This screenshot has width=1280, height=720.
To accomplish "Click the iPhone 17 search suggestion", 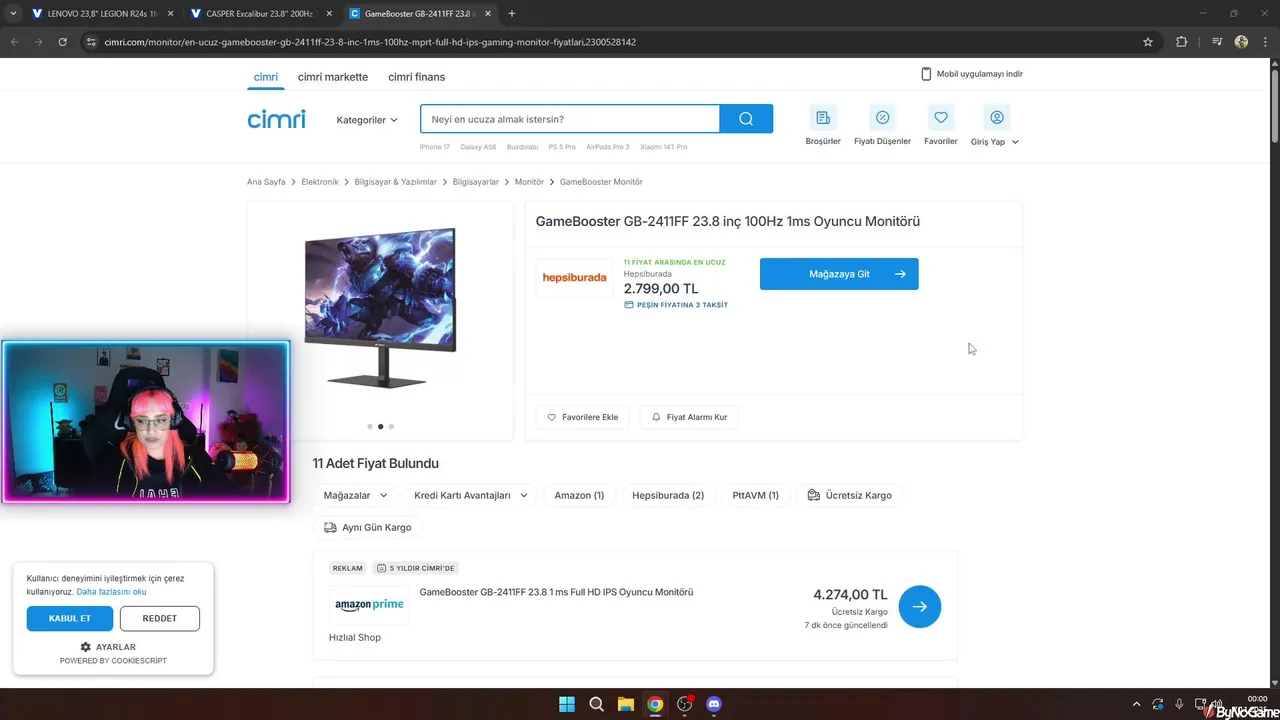I will [434, 147].
